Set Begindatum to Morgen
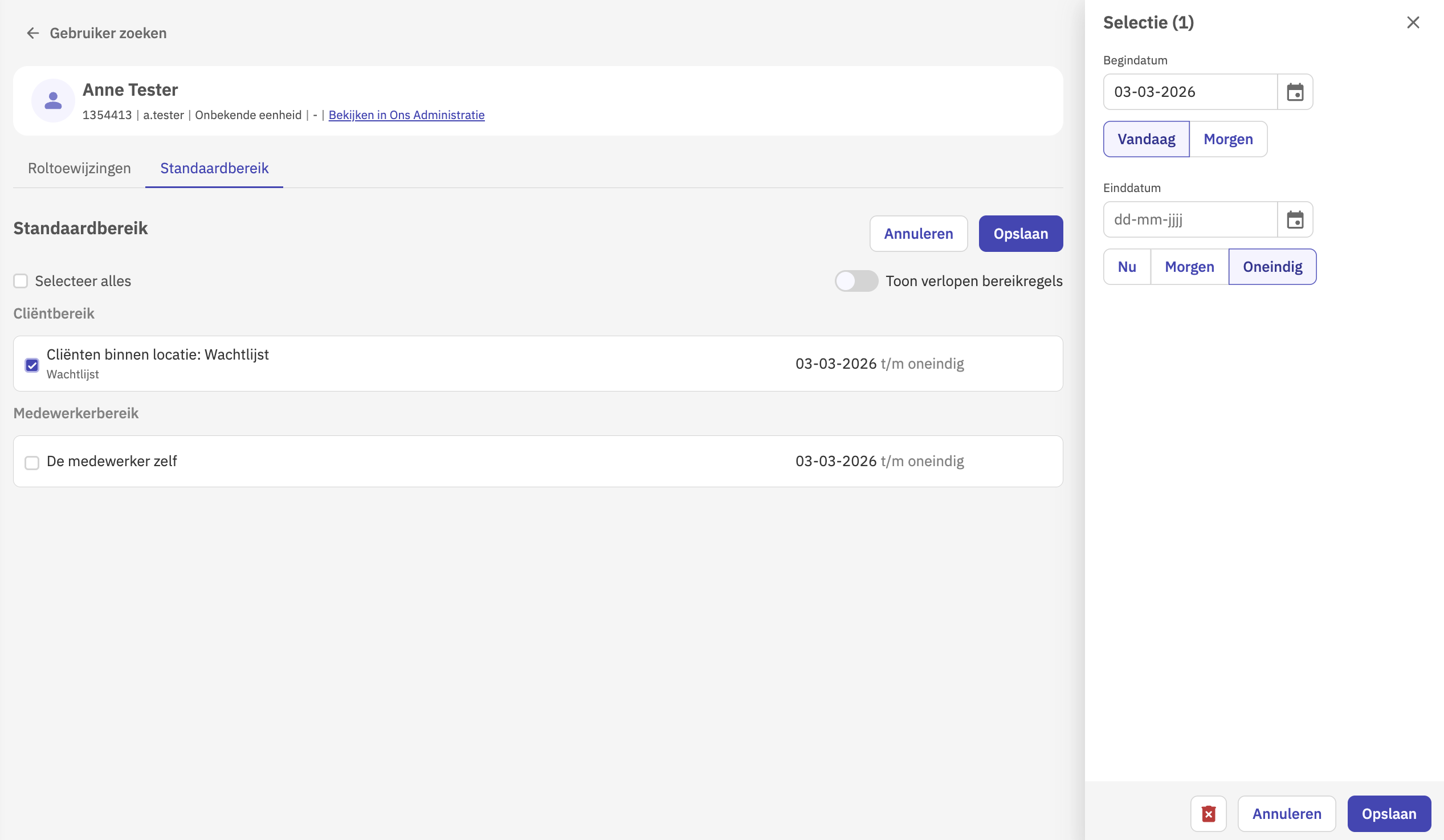Viewport: 1444px width, 840px height. pyautogui.click(x=1227, y=139)
